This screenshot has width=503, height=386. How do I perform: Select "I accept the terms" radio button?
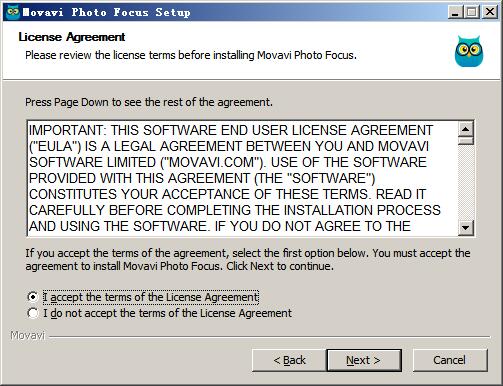33,297
